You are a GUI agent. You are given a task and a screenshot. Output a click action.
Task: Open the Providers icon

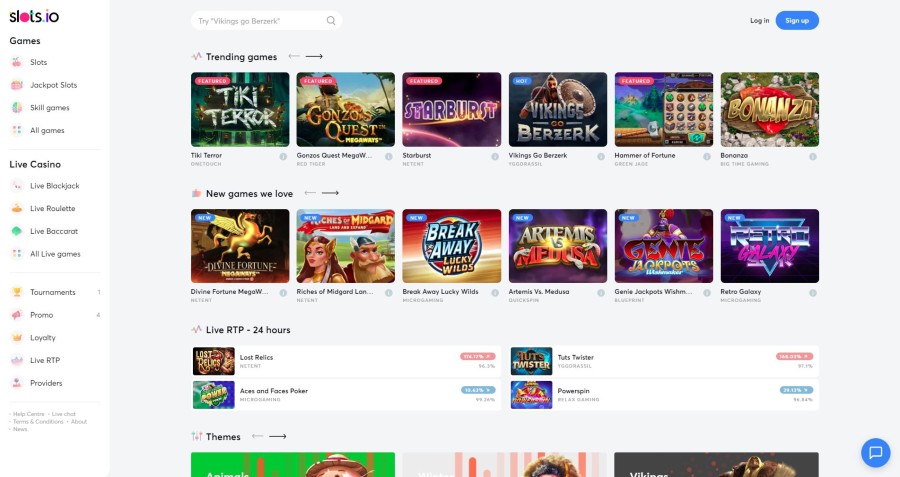17,383
